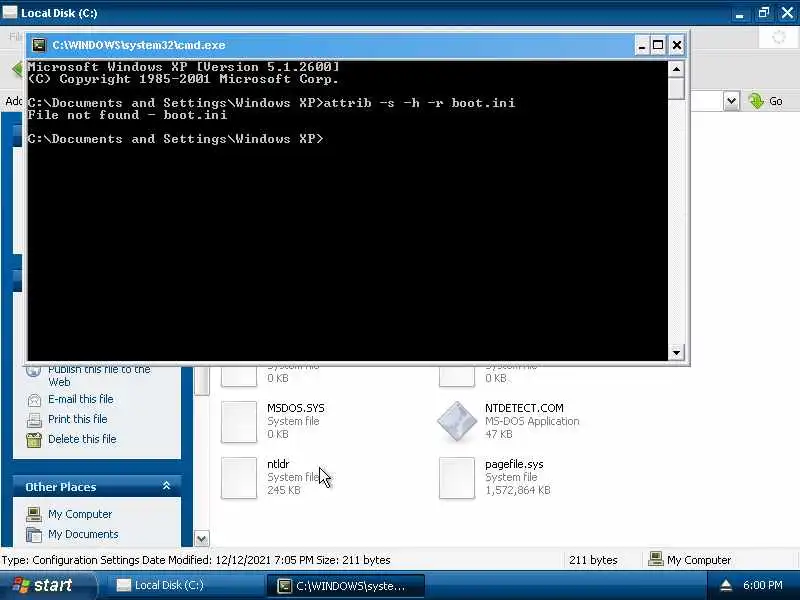Click E-mail this file link
The height and width of the screenshot is (600, 800).
(81, 399)
